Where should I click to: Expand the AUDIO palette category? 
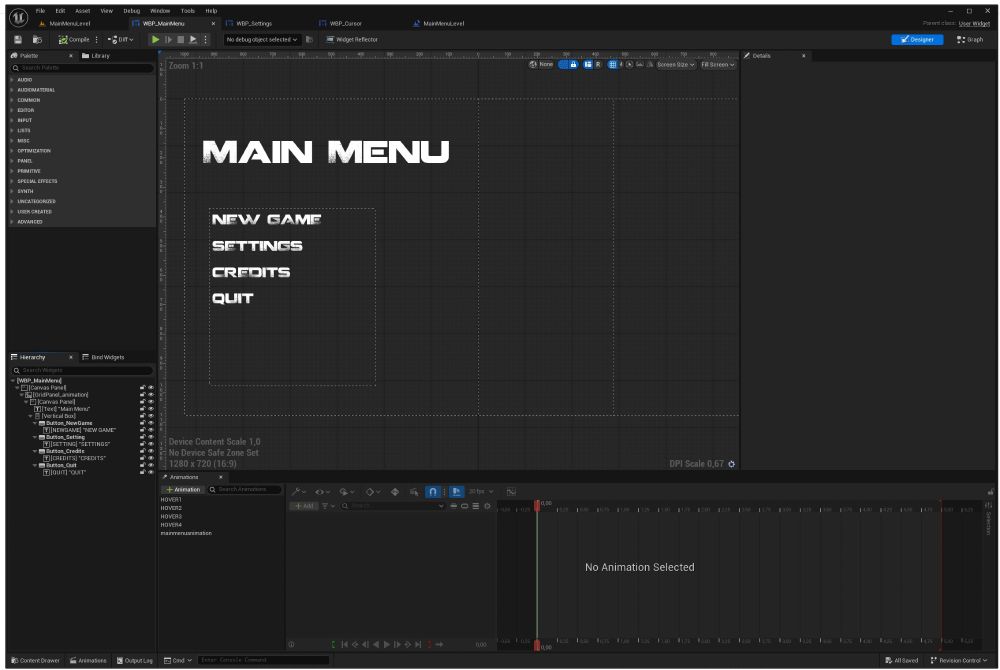click(12, 80)
